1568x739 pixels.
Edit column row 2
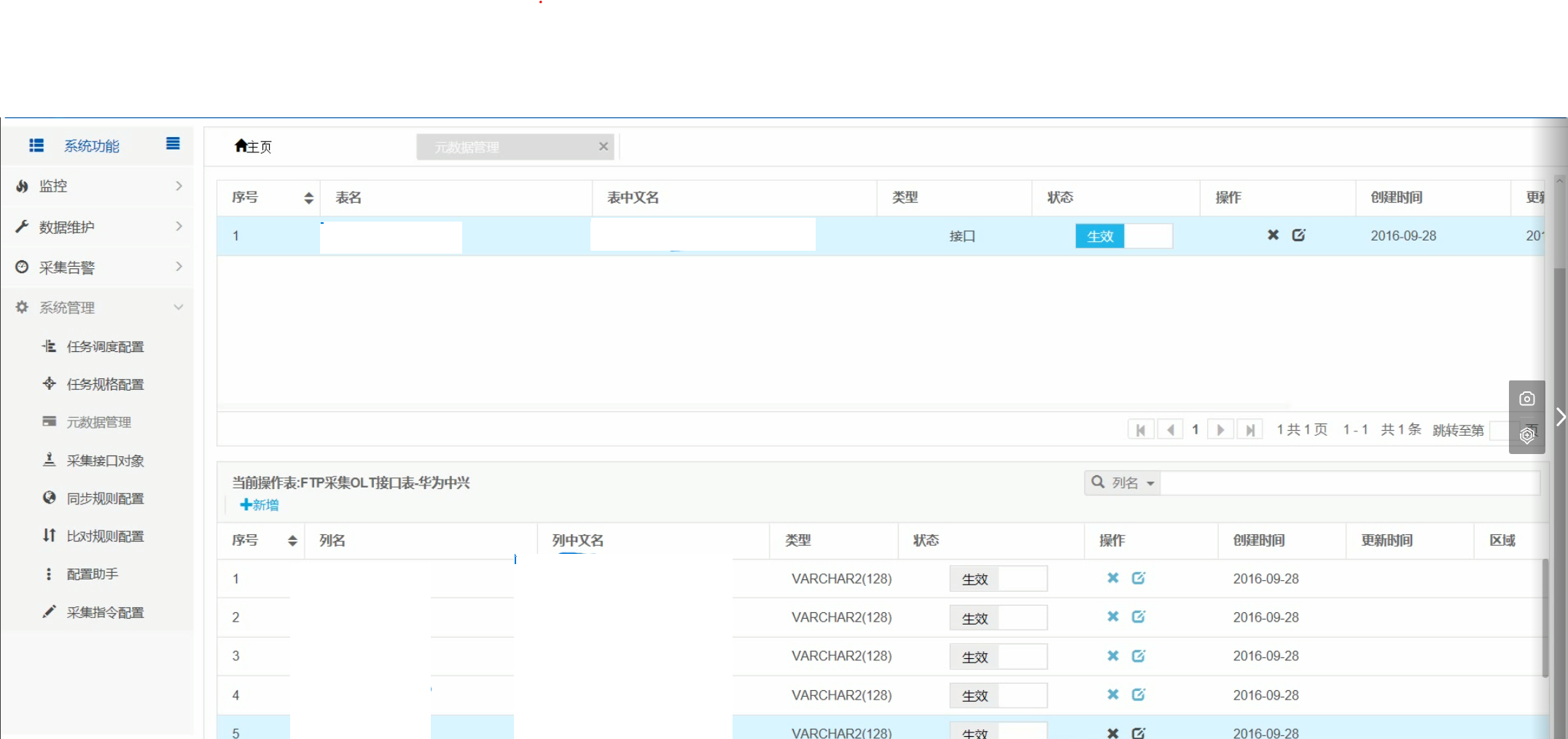pos(1139,617)
